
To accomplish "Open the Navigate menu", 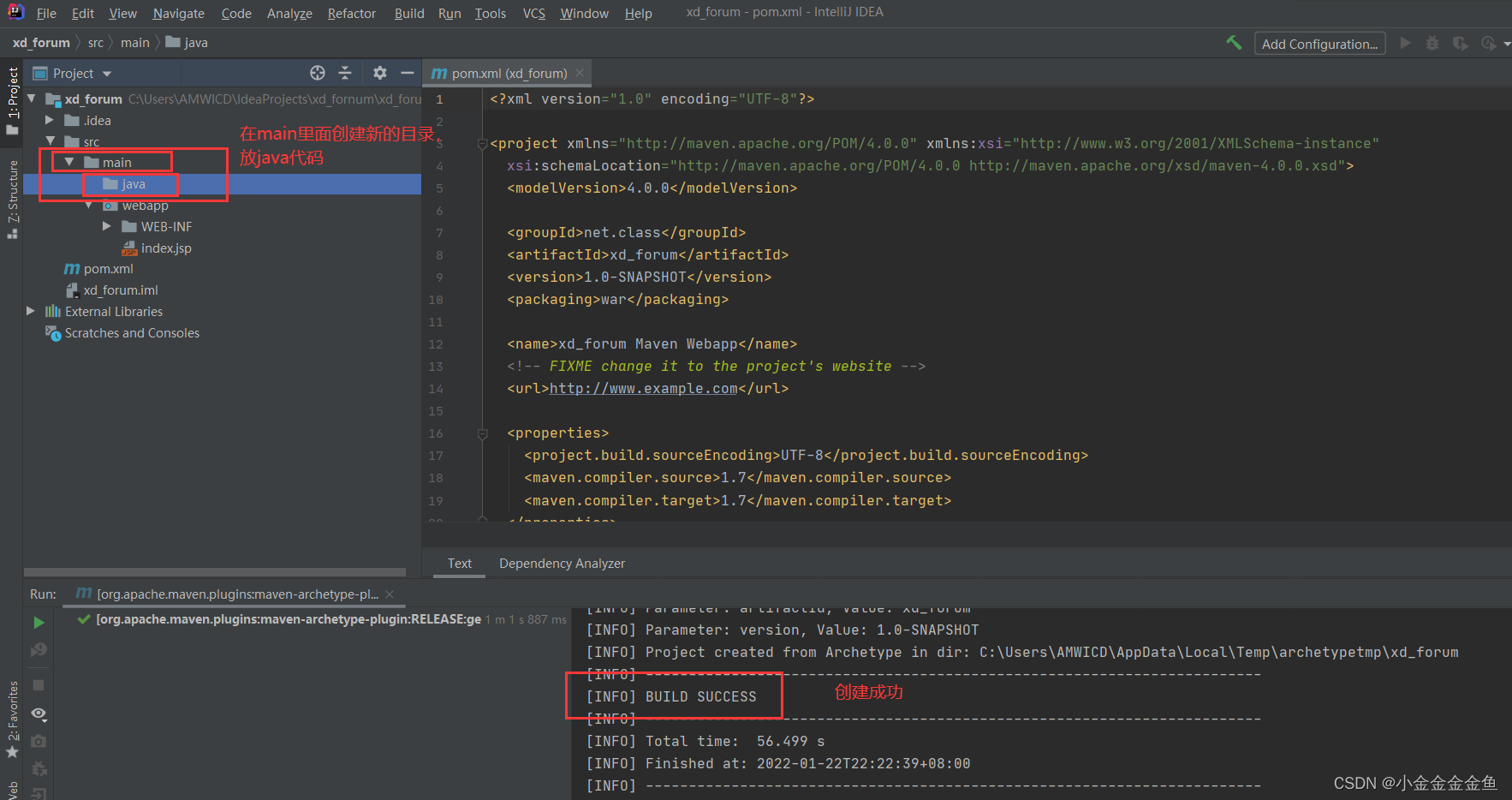I will (x=178, y=14).
